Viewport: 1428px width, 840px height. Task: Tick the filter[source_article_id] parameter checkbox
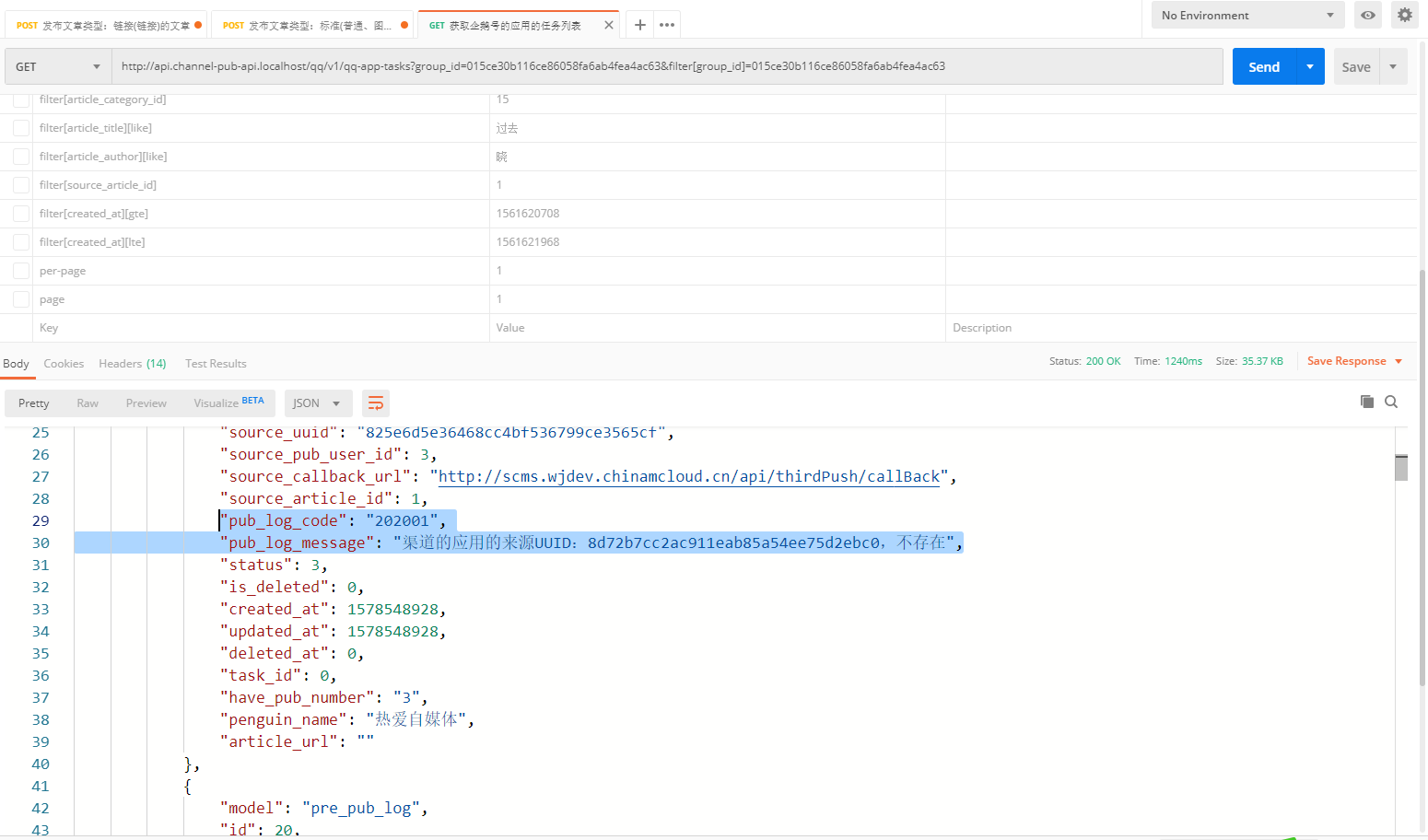point(20,185)
